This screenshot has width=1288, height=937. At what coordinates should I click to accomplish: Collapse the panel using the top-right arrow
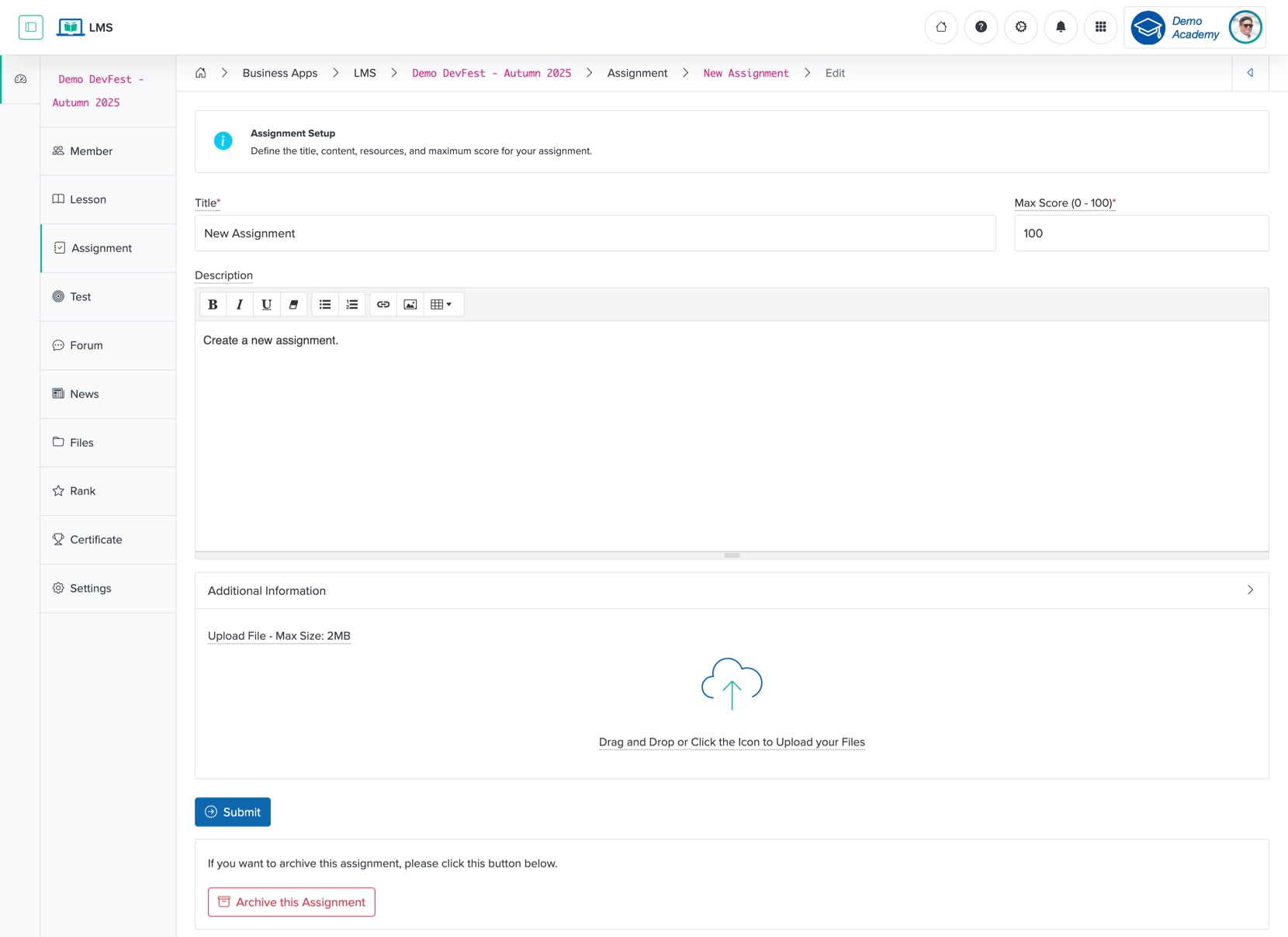[x=1250, y=73]
